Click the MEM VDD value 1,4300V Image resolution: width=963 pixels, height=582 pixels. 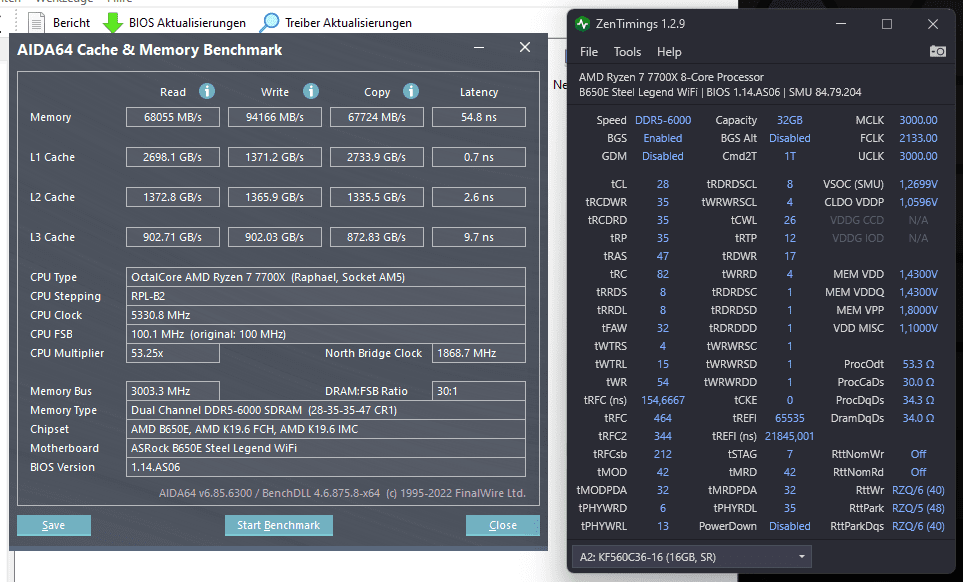coord(918,274)
